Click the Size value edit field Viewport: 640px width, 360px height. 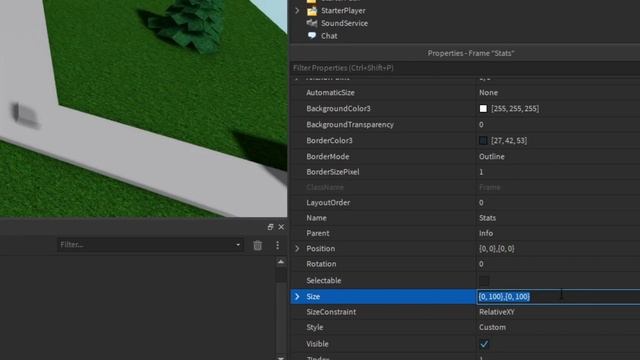558,296
